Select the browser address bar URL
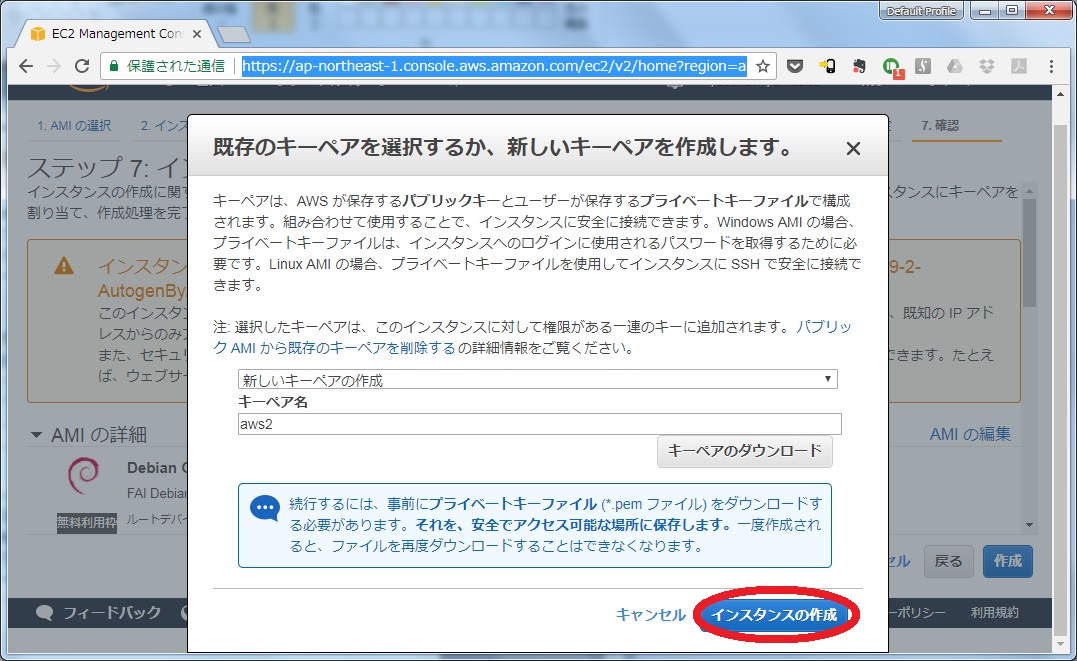 pos(494,66)
